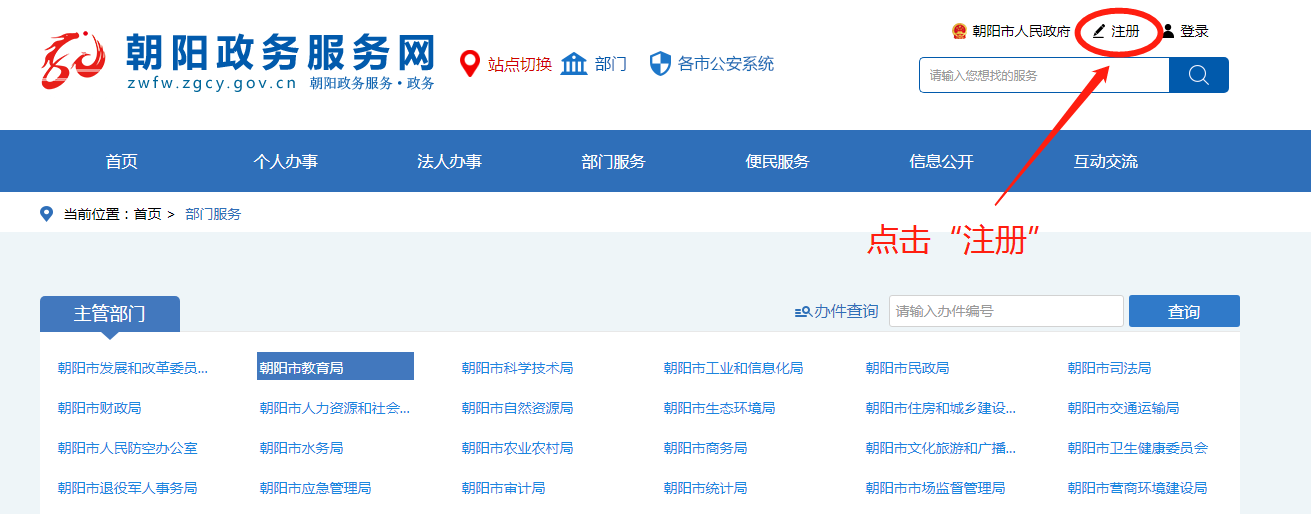This screenshot has width=1311, height=514.
Task: Open the 朝阳市人民政府 link
Action: [1021, 31]
